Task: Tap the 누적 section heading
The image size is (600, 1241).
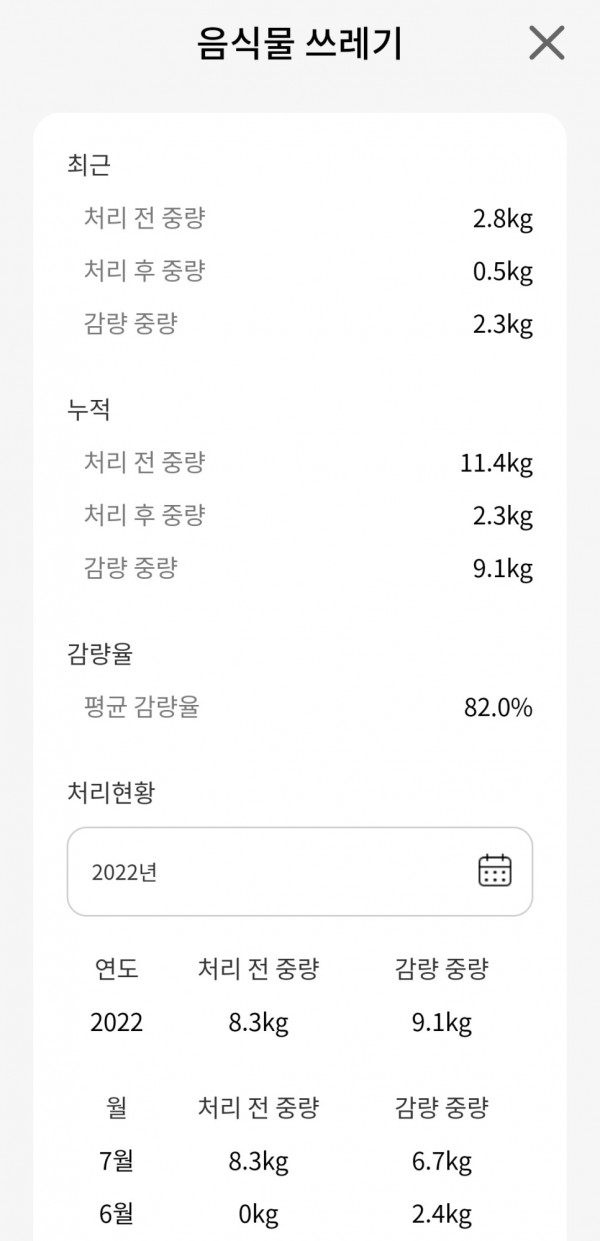Action: (89, 409)
